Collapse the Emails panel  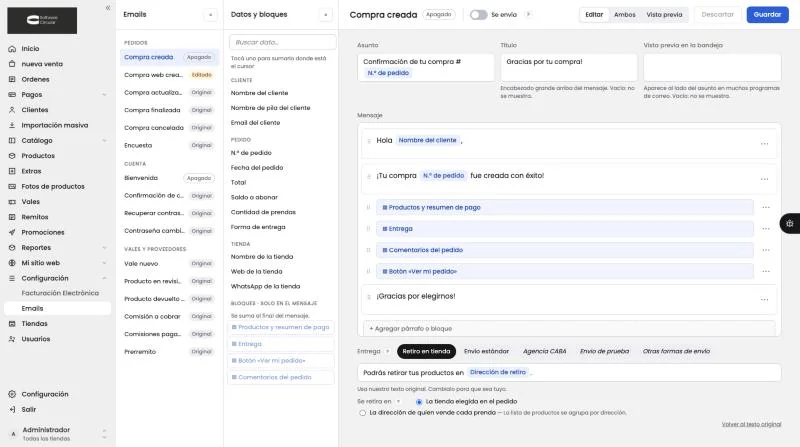click(x=211, y=15)
